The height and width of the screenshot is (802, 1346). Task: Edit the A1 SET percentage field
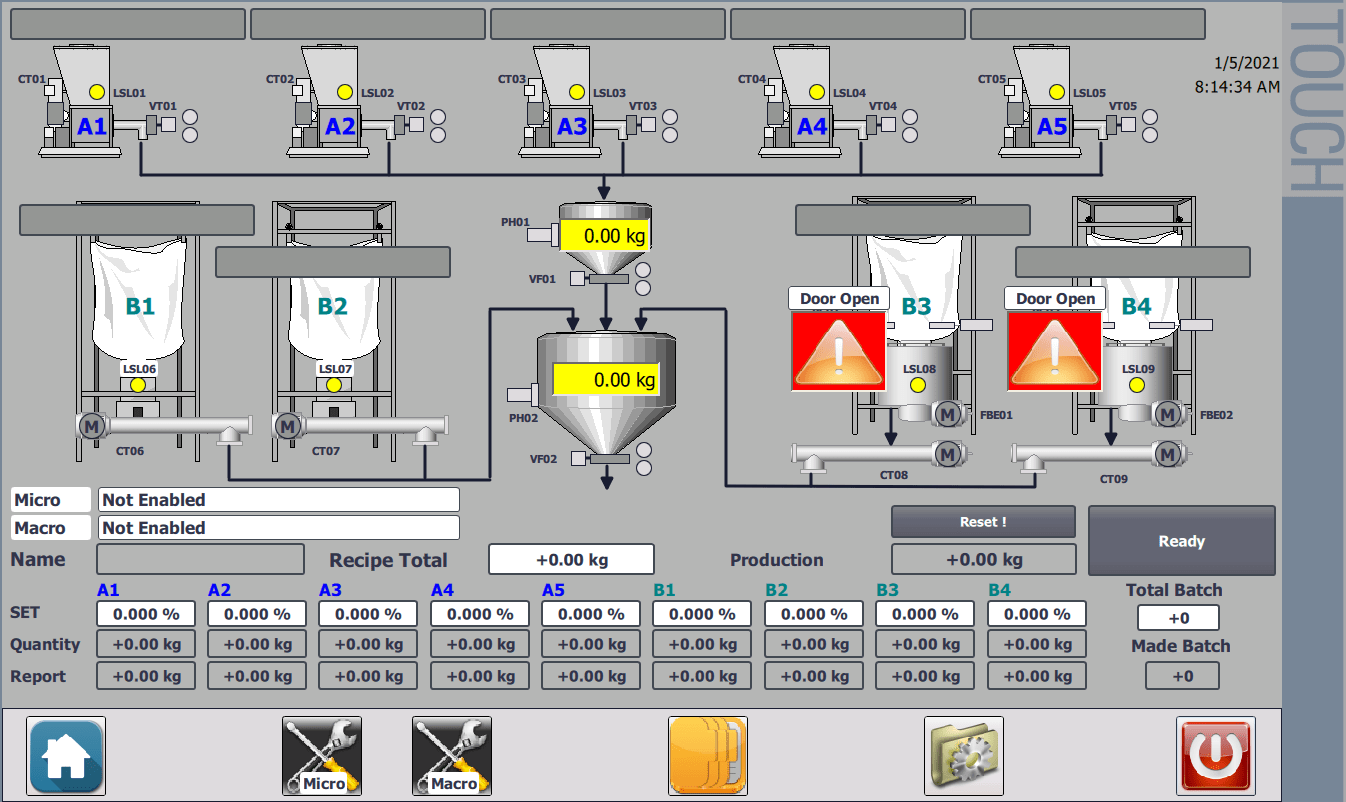click(146, 614)
